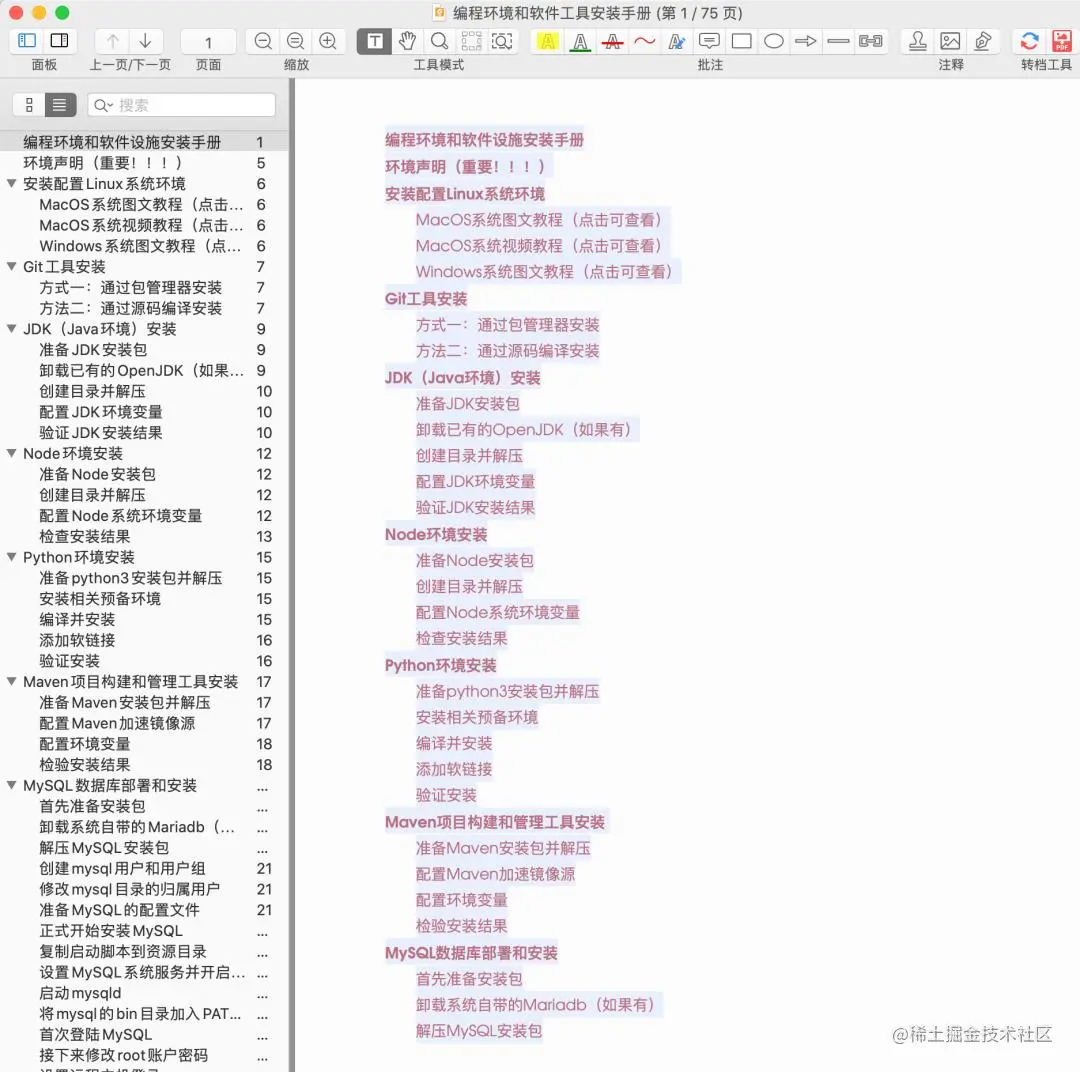
Task: Select the Text tool mode
Action: point(375,41)
